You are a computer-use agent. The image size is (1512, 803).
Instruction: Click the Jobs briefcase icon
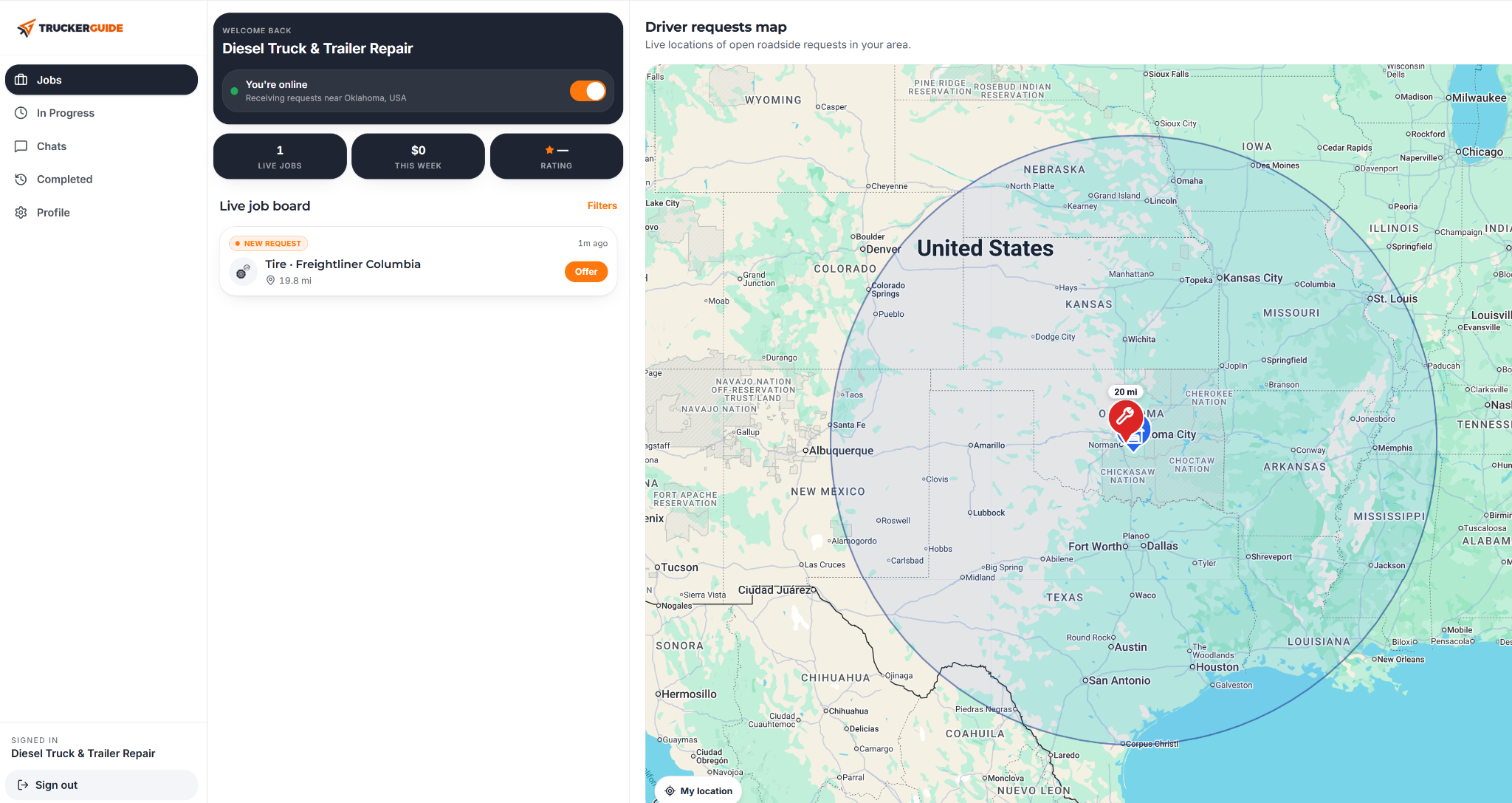tap(21, 80)
